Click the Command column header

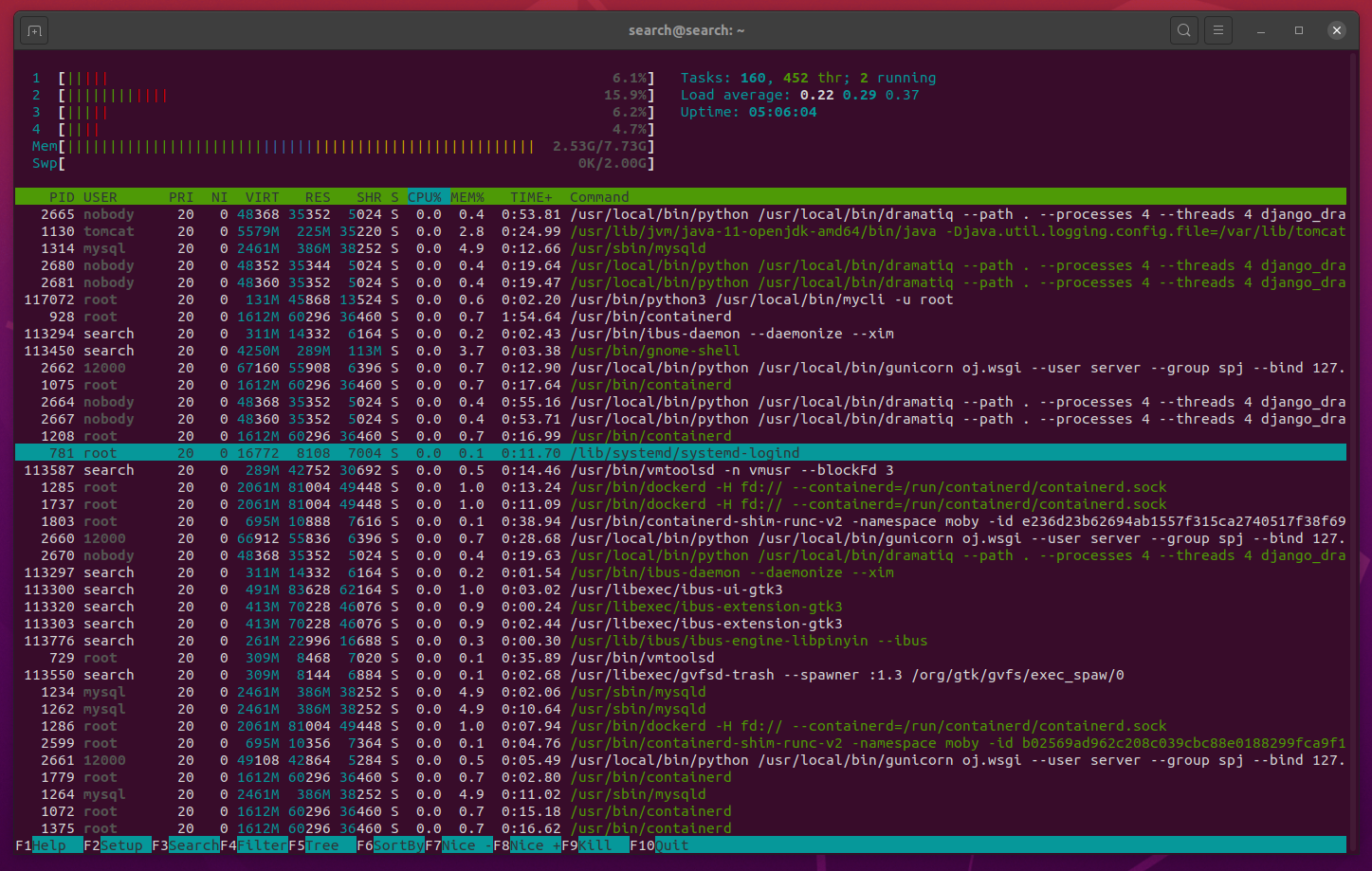click(599, 197)
